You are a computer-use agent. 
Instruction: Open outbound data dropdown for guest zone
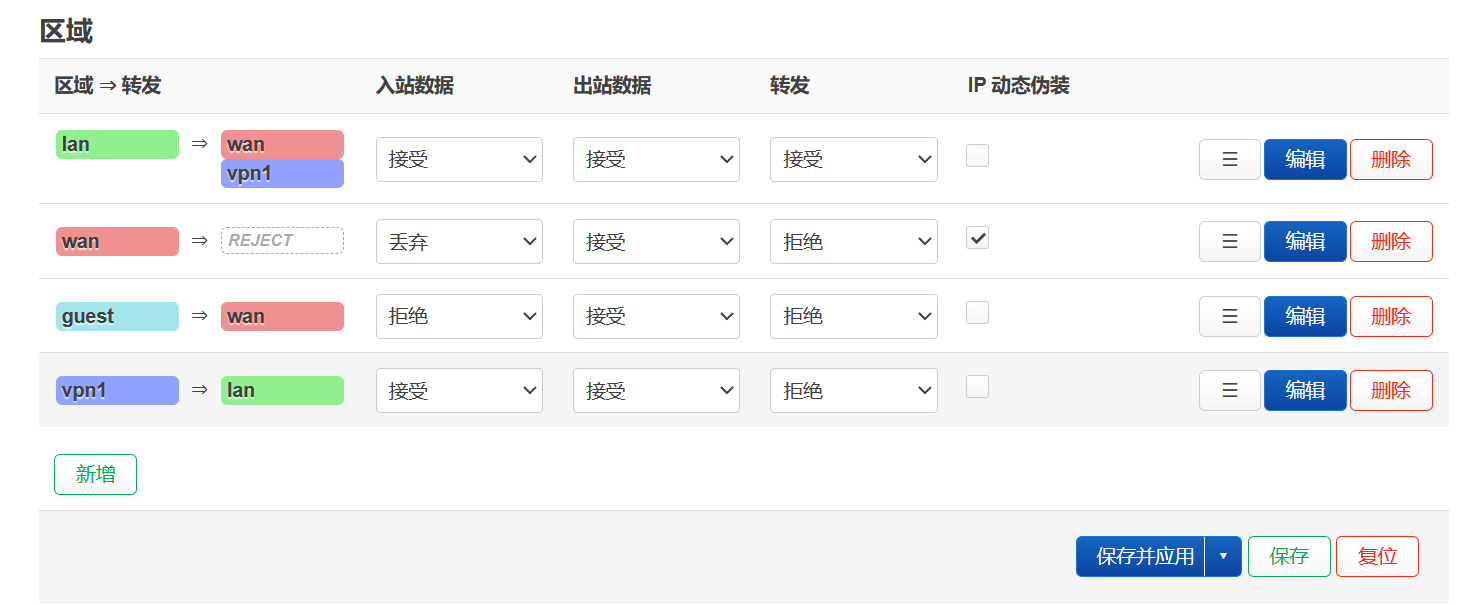tap(656, 316)
